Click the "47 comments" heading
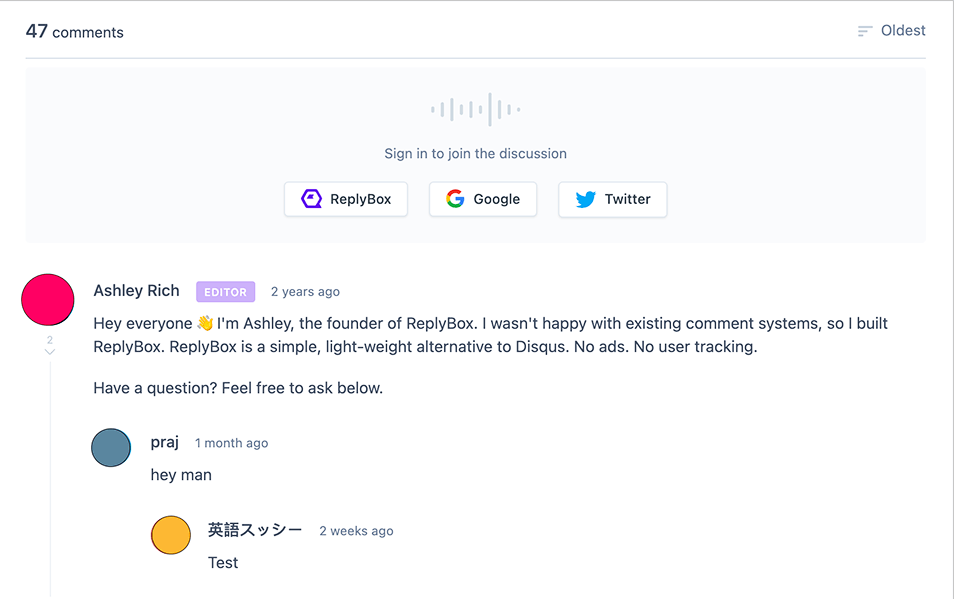This screenshot has height=599, width=954. point(75,32)
